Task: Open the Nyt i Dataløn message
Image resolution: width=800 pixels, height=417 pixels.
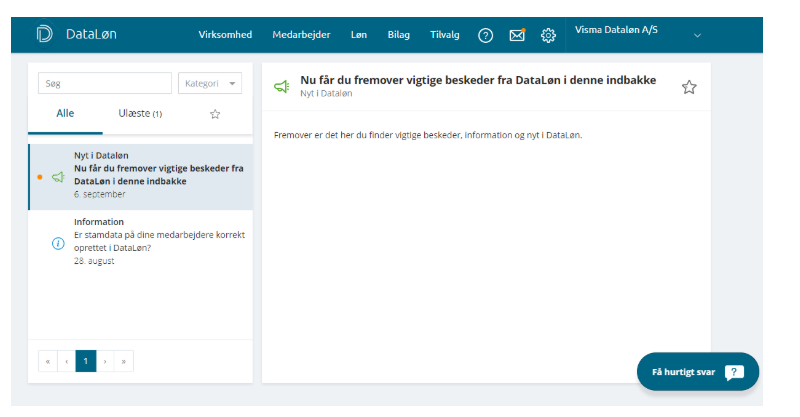Action: coord(141,177)
